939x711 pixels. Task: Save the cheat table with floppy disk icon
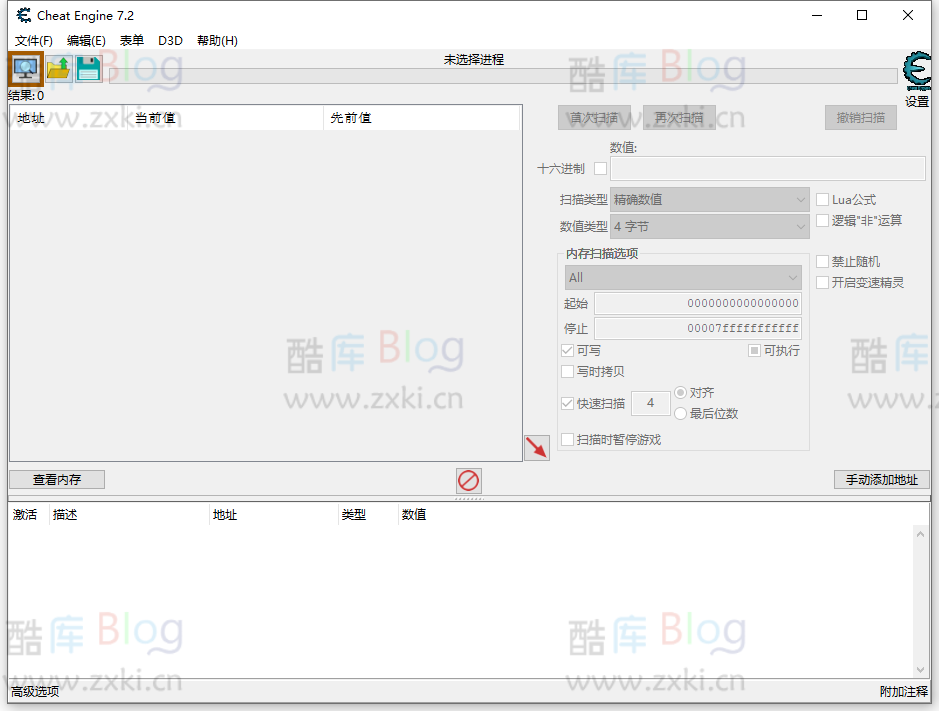(88, 68)
